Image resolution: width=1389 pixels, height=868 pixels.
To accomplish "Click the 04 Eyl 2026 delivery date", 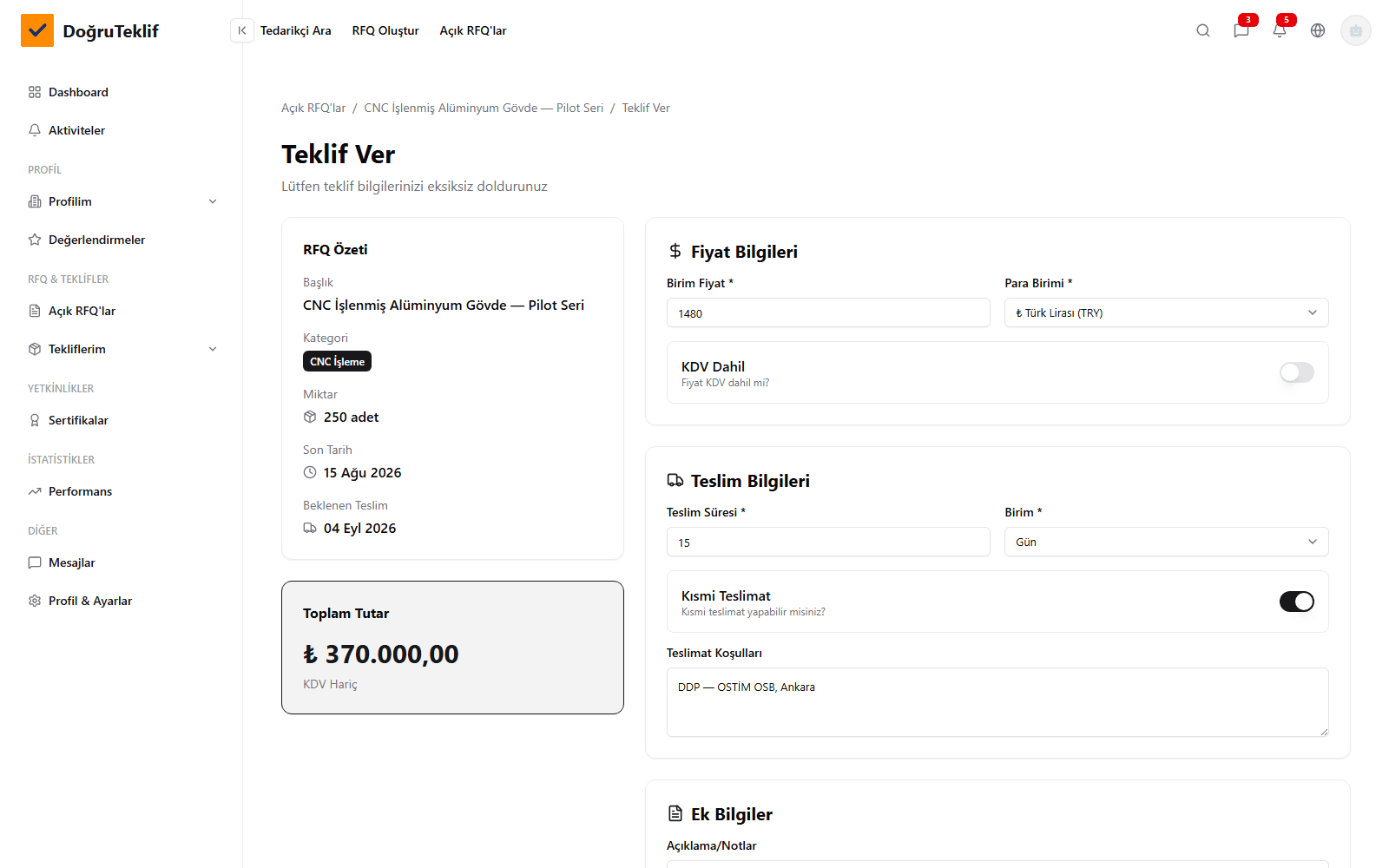I will point(360,528).
